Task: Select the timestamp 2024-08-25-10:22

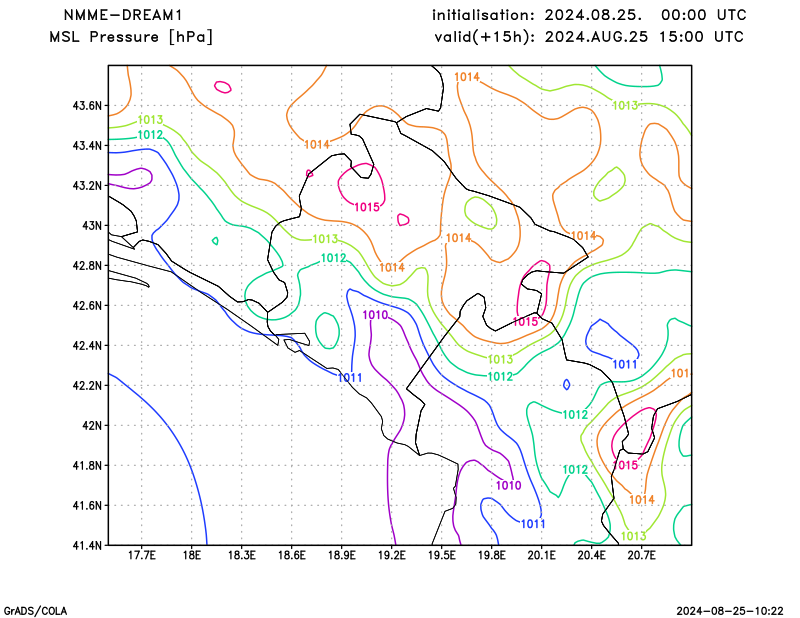Action: pos(730,611)
